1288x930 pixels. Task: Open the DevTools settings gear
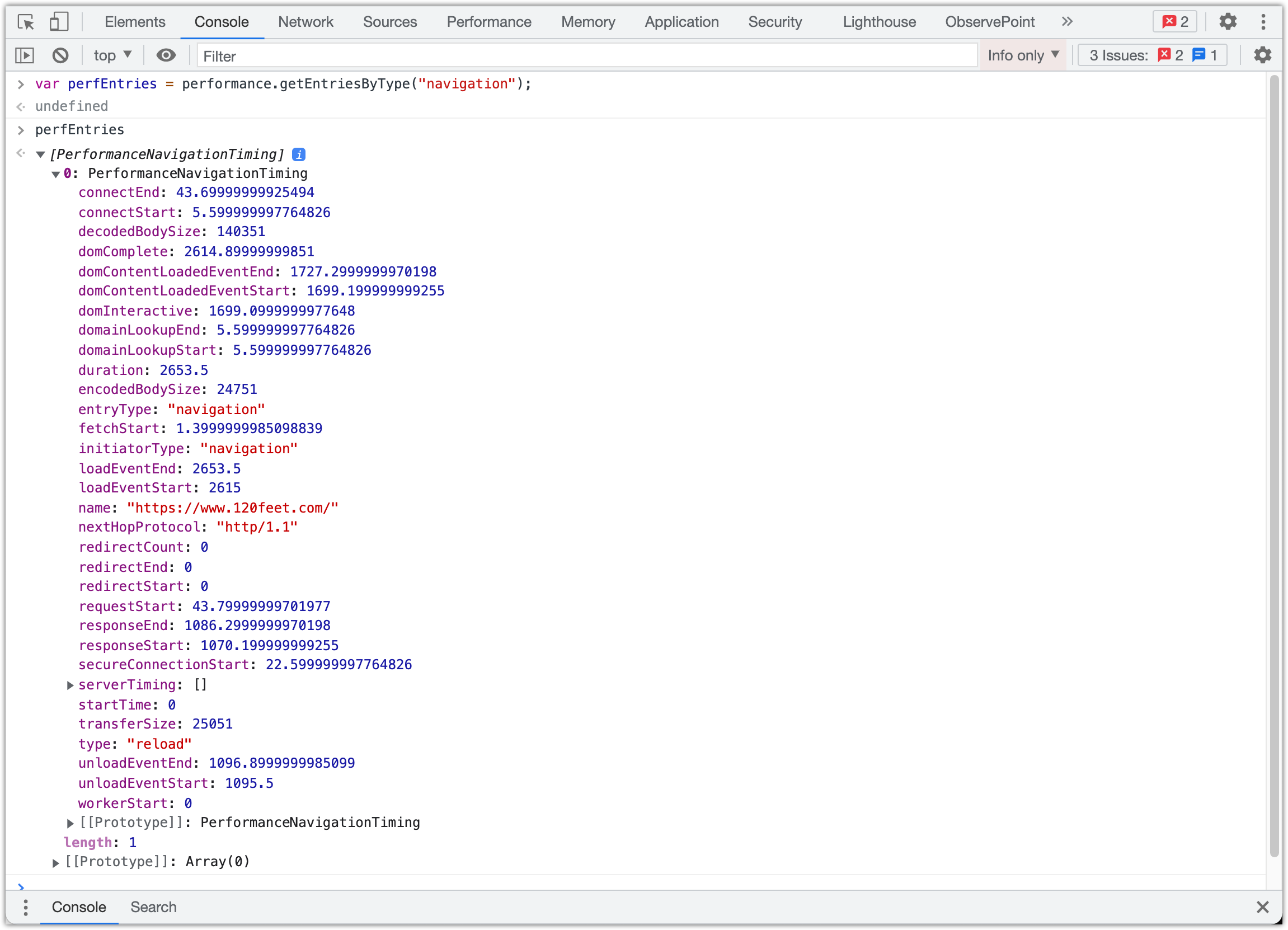1228,22
